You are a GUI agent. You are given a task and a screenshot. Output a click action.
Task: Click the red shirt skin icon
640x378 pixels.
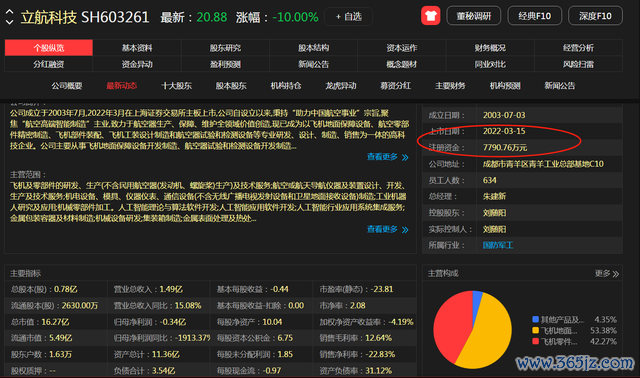point(431,16)
